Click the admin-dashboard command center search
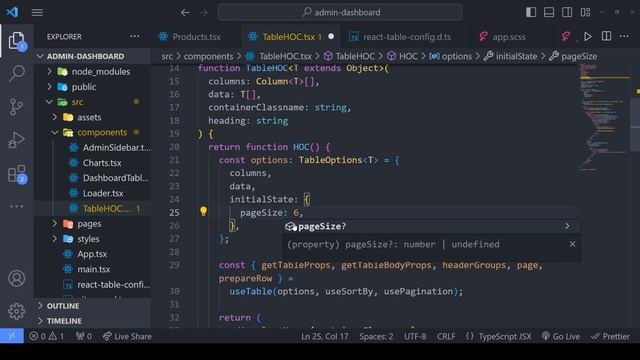The image size is (640, 360). coord(340,12)
